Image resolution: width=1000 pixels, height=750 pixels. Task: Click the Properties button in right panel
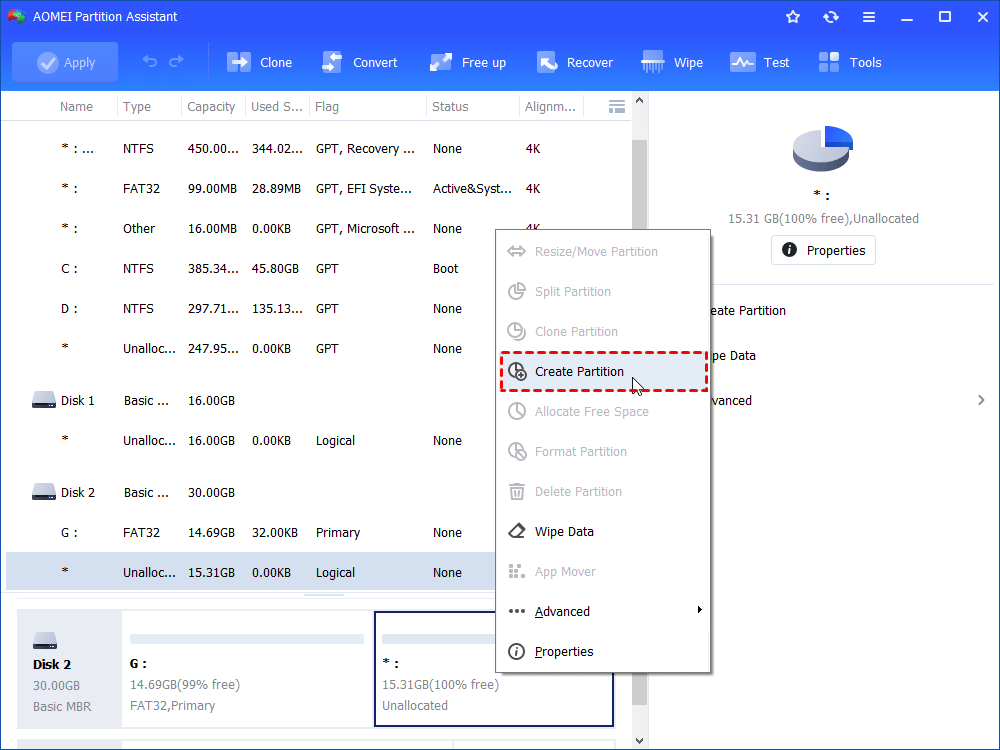tap(823, 250)
